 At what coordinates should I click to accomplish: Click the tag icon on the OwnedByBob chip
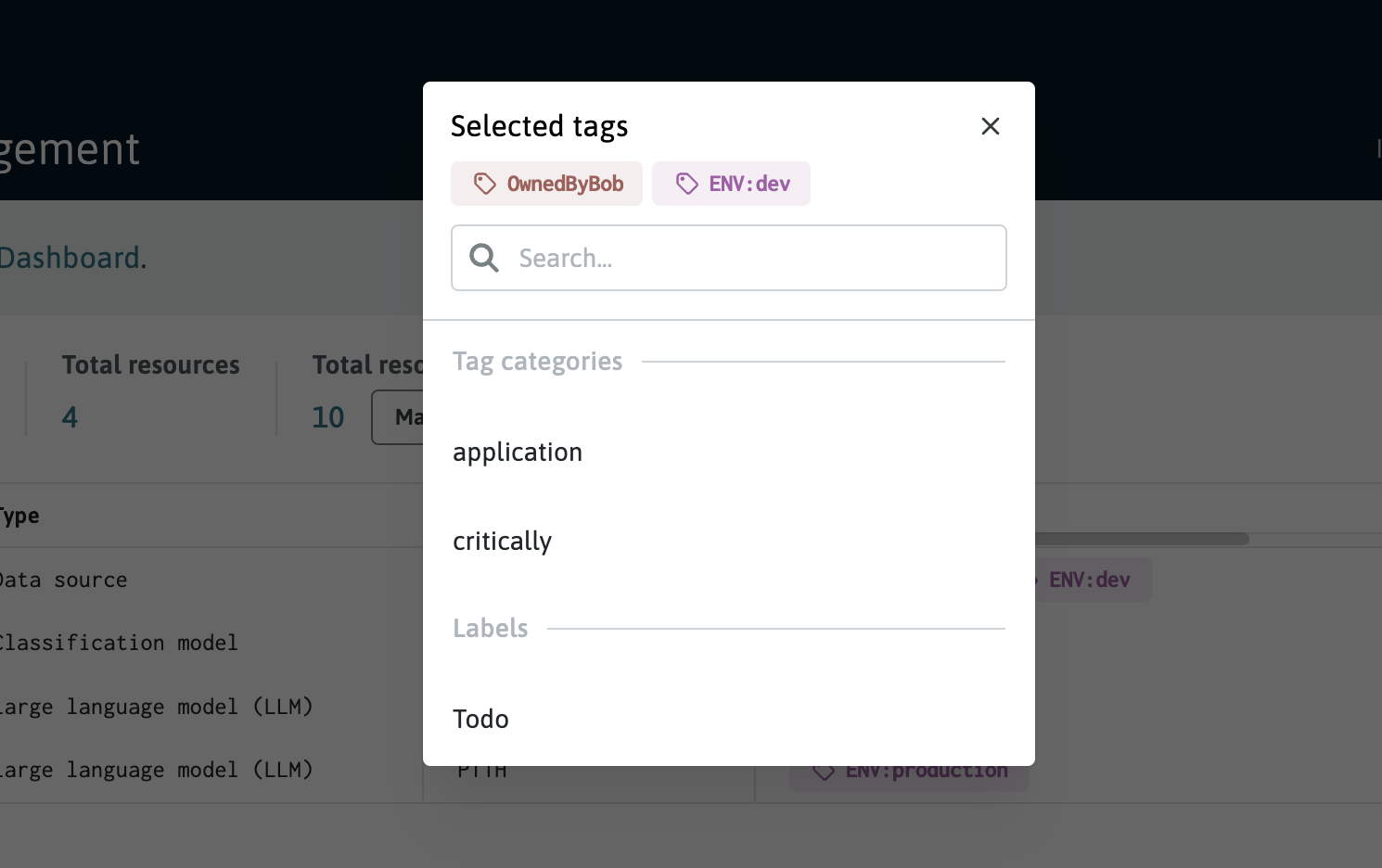point(485,184)
